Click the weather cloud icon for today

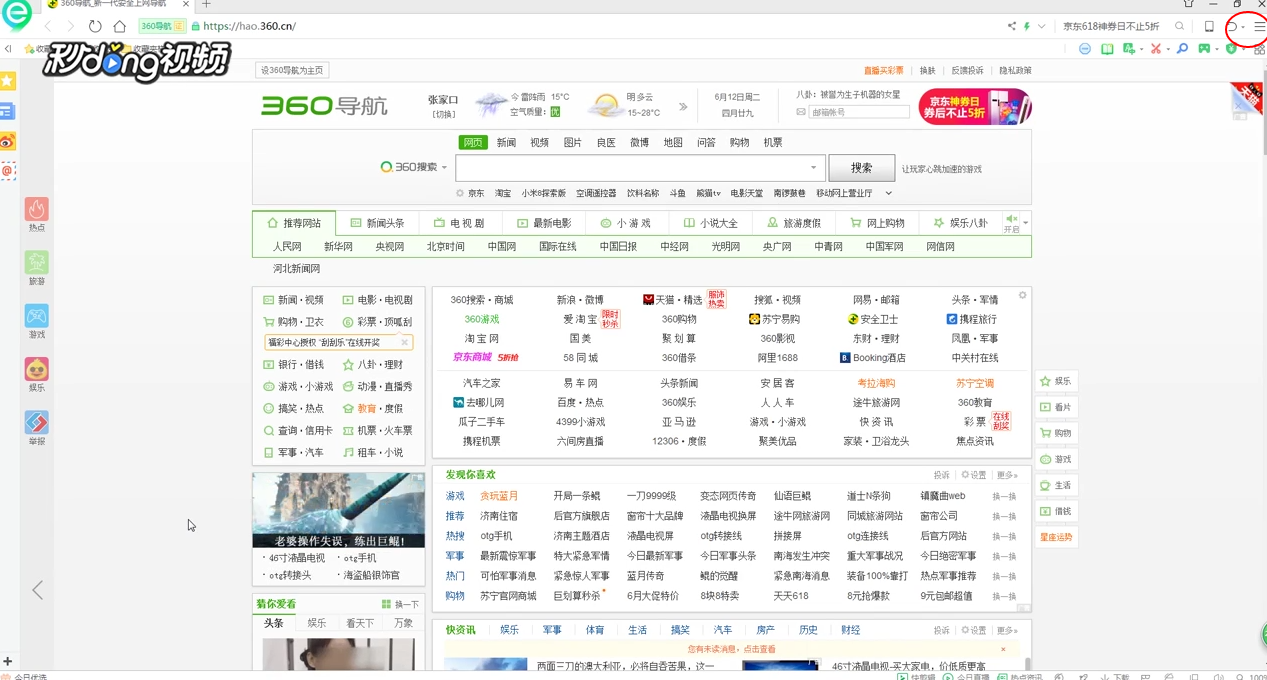pyautogui.click(x=491, y=104)
